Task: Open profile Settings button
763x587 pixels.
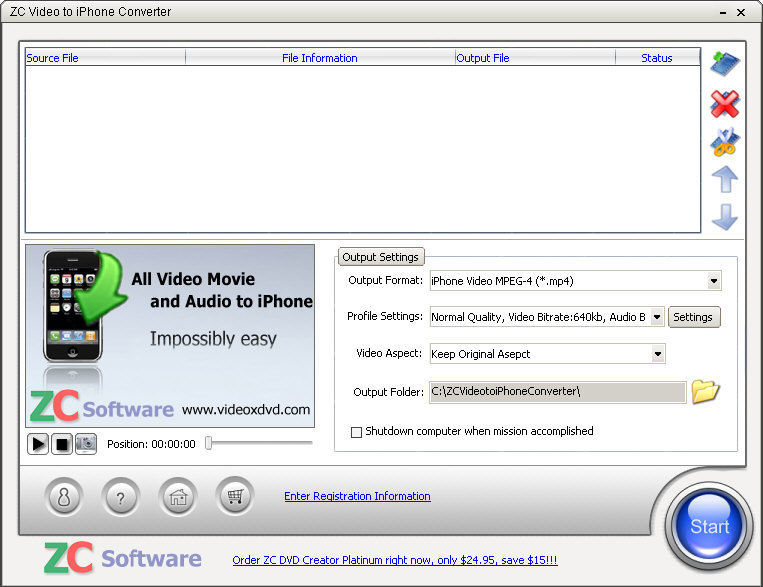Action: 693,317
